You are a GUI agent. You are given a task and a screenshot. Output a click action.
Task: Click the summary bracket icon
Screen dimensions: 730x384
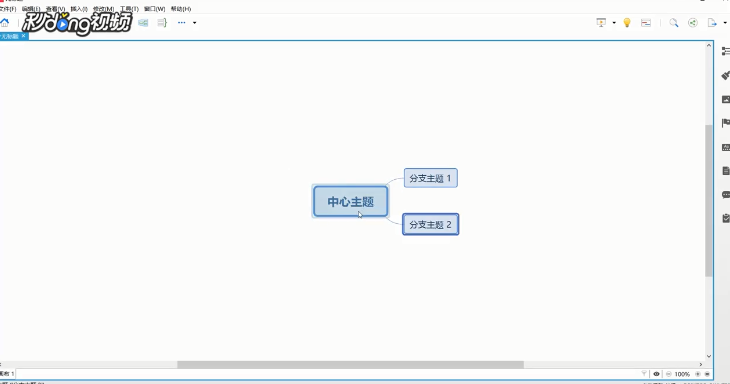coord(162,23)
